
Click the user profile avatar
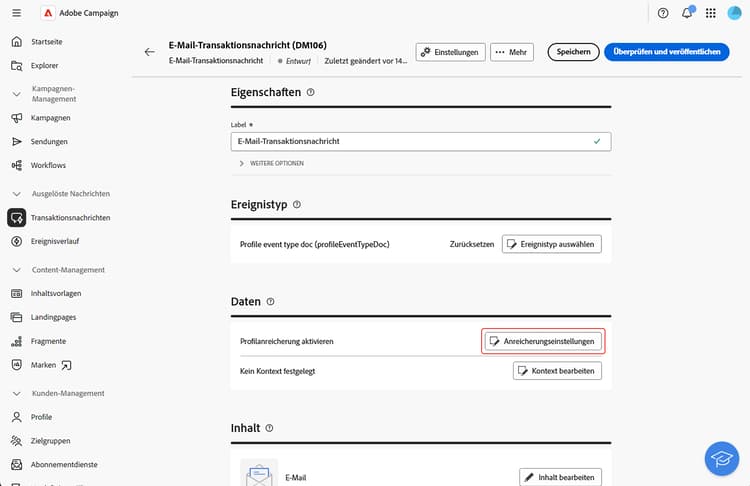point(735,13)
